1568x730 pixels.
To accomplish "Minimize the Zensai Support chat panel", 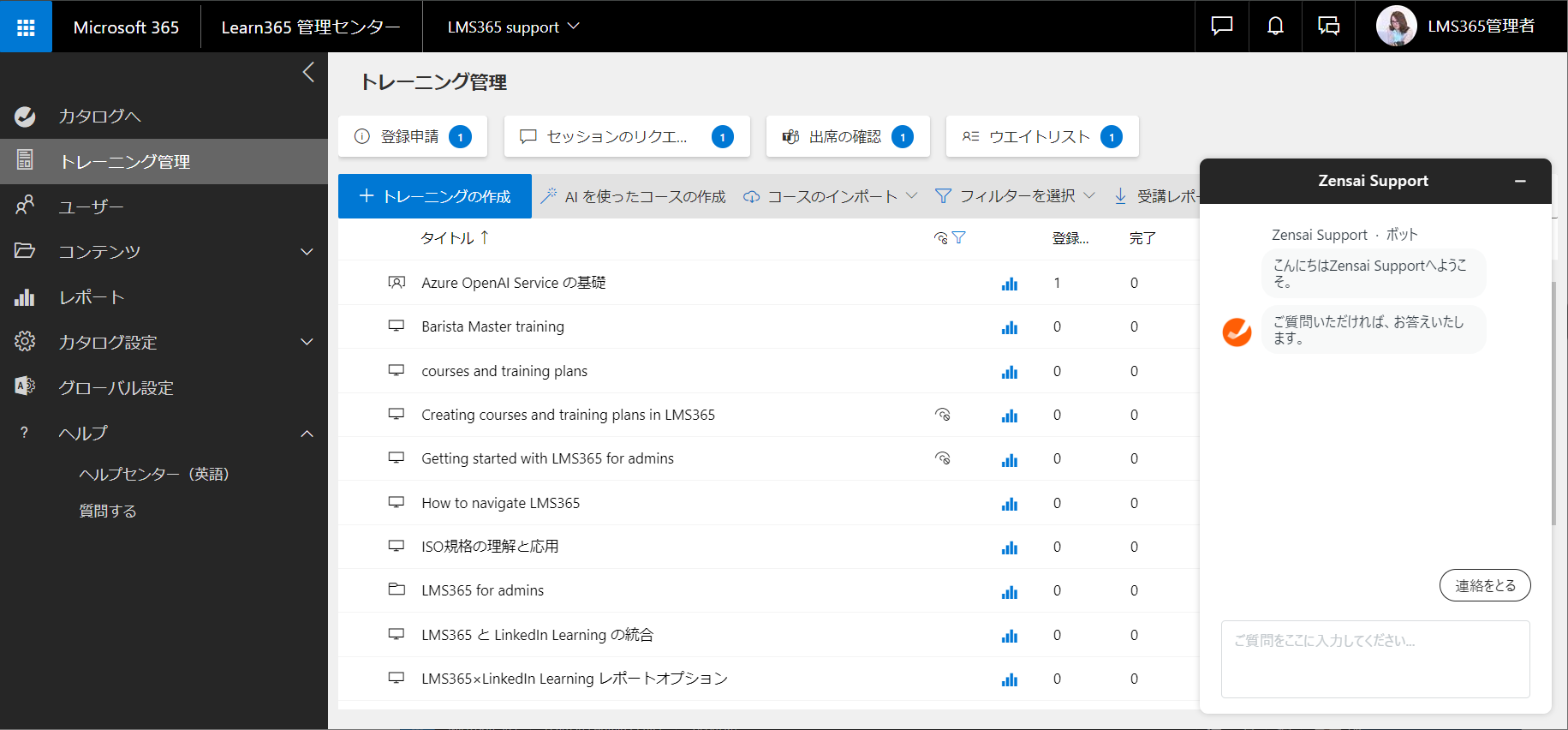I will point(1520,181).
